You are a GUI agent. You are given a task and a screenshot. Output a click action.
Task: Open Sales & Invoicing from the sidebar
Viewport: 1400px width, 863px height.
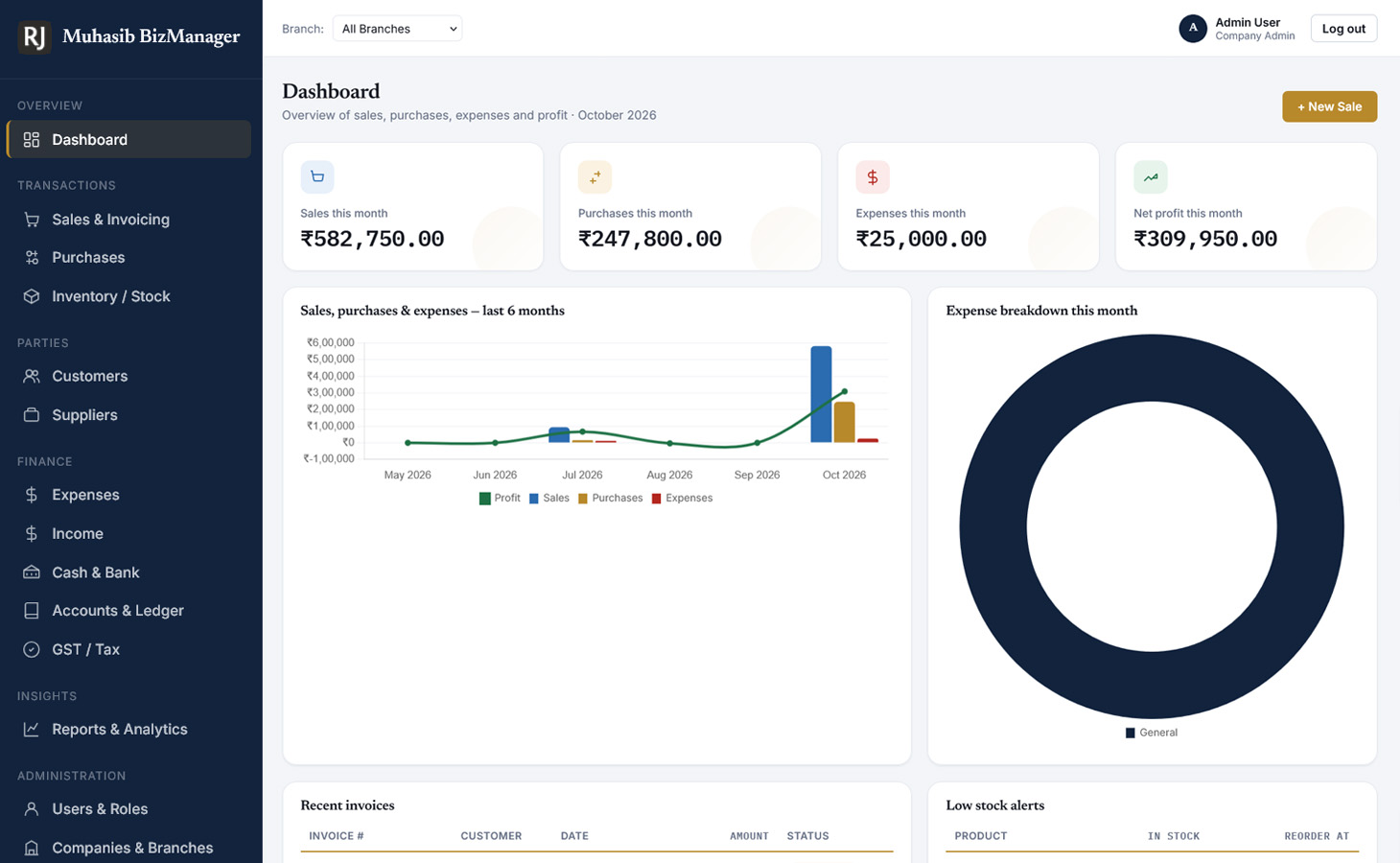point(128,220)
